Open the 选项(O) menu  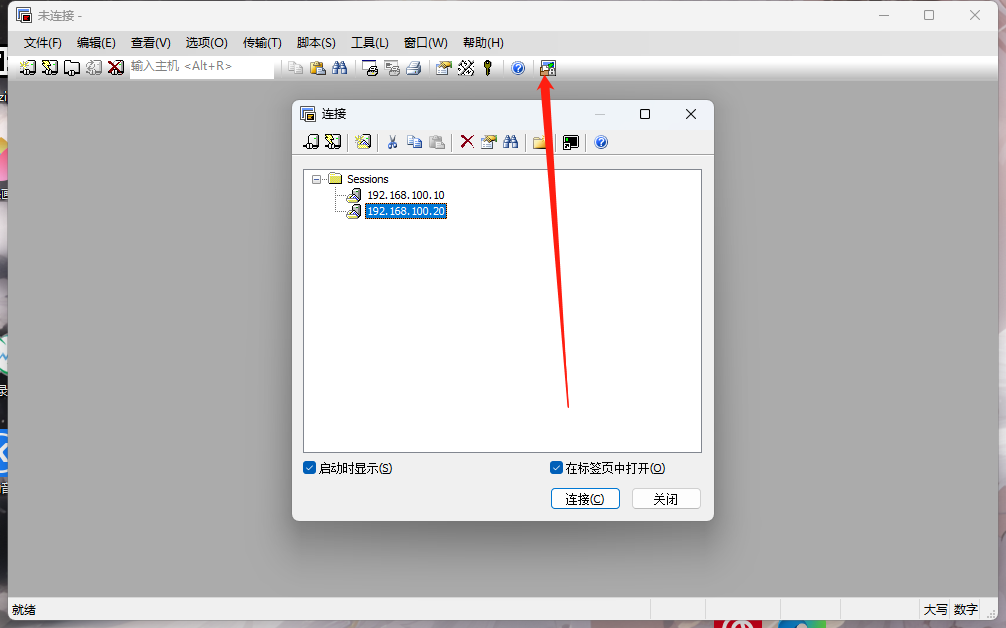click(x=207, y=43)
